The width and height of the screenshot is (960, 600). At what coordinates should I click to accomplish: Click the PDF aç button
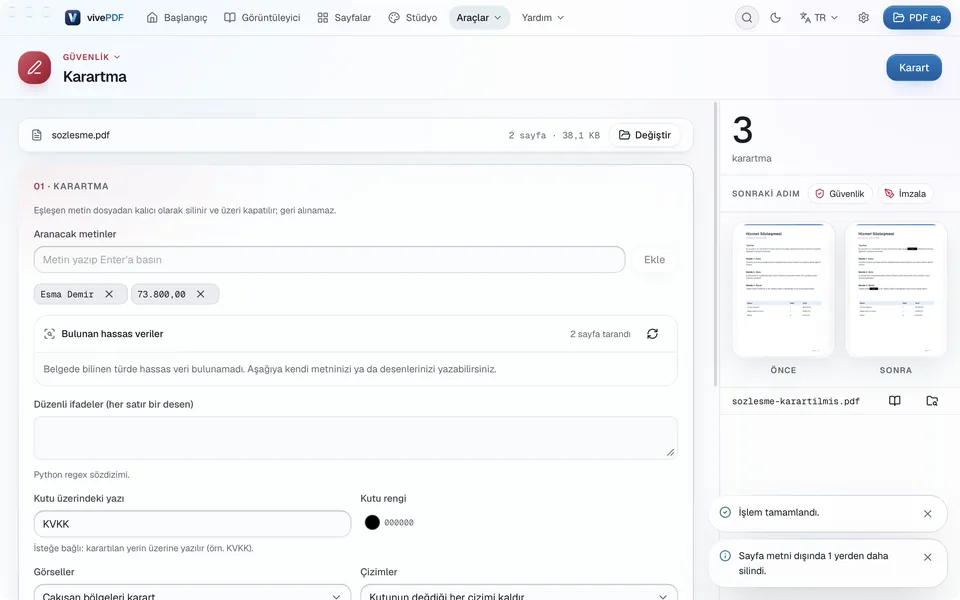tap(917, 18)
